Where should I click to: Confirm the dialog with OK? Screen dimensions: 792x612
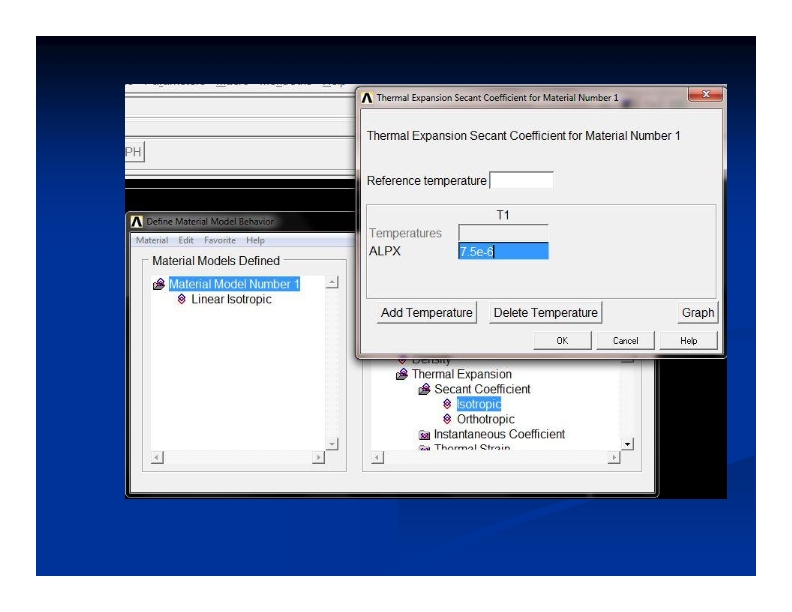pos(562,341)
